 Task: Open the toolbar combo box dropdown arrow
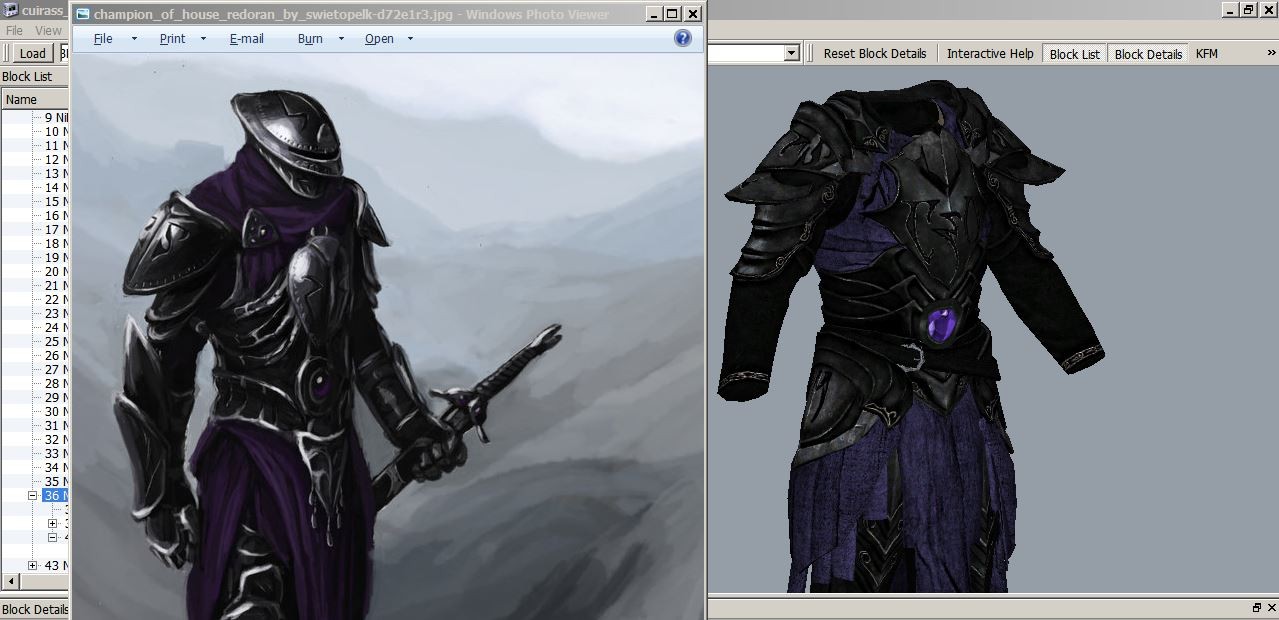(x=791, y=53)
